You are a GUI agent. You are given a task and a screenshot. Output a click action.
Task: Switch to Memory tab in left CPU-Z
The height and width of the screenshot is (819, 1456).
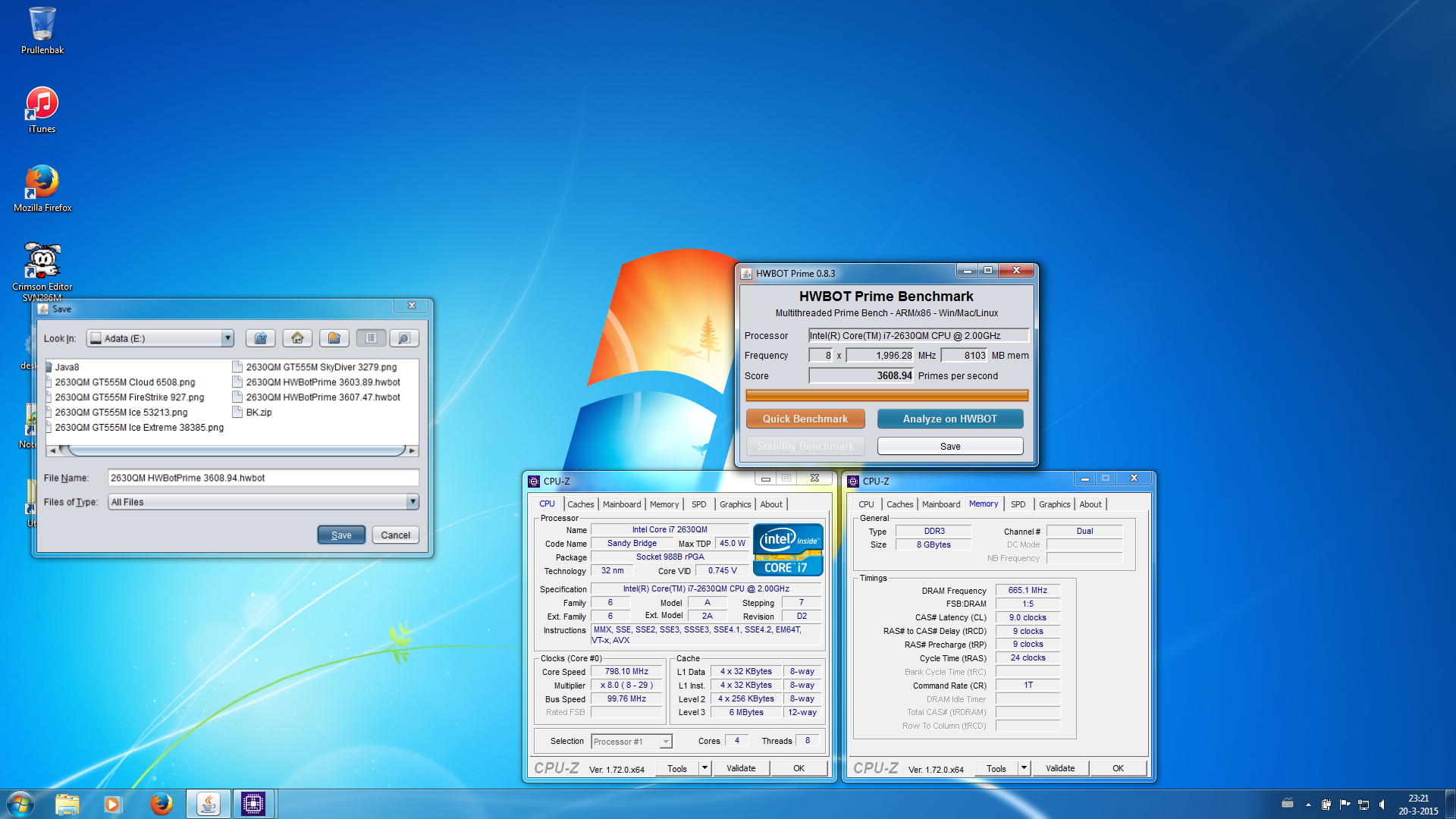point(664,504)
